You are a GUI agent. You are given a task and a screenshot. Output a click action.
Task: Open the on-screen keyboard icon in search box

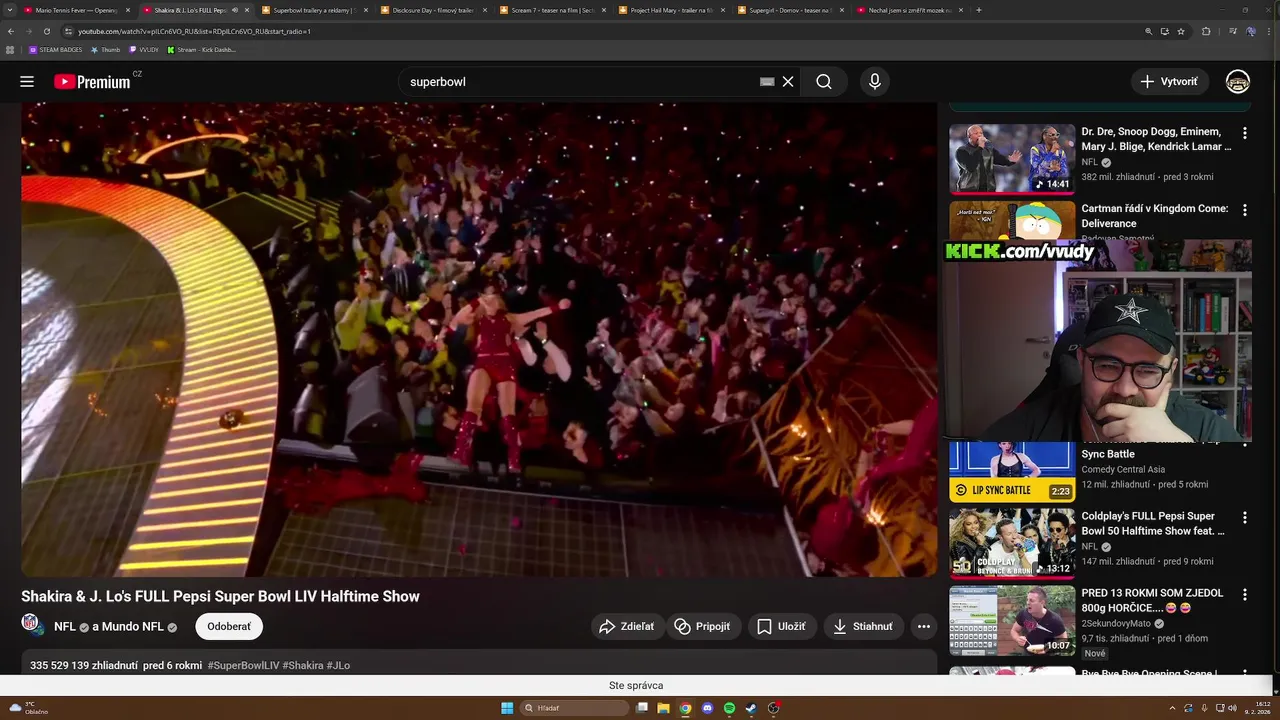pyautogui.click(x=767, y=82)
